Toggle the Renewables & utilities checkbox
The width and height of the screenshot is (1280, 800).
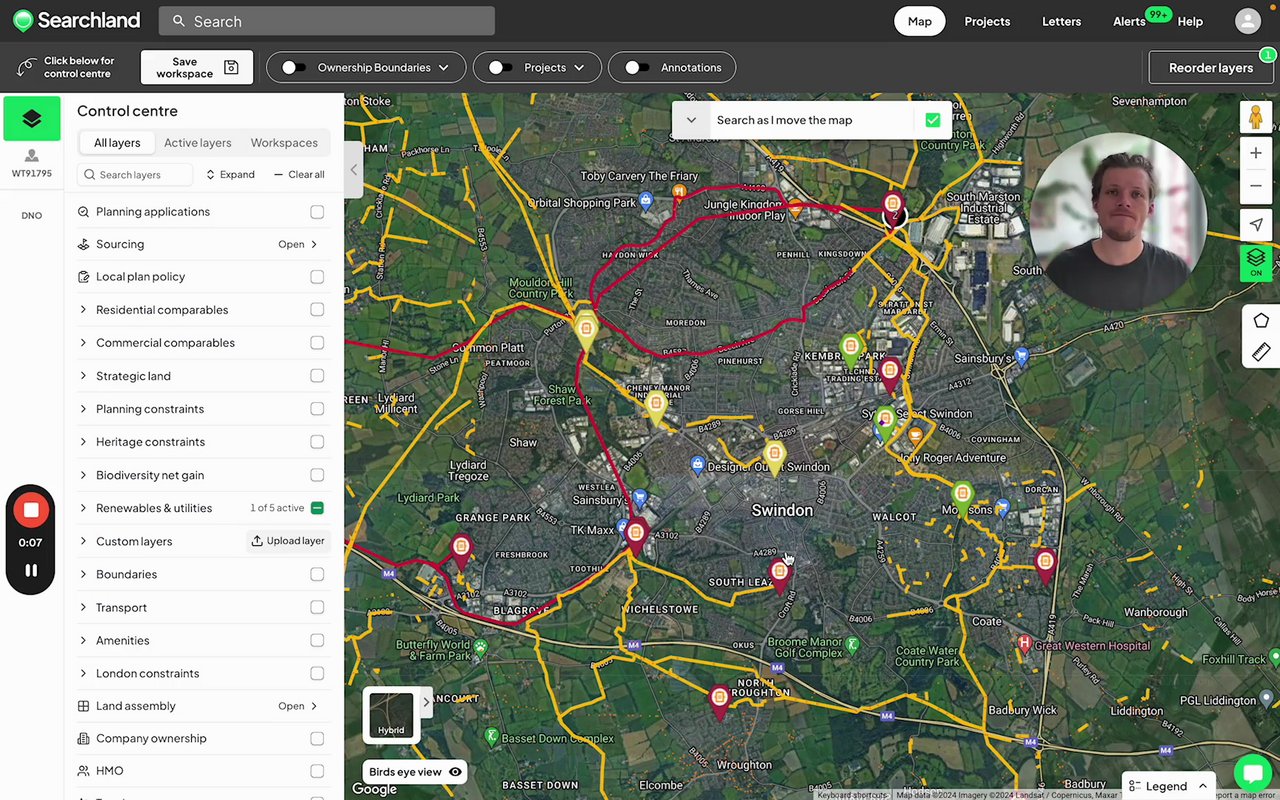(317, 508)
